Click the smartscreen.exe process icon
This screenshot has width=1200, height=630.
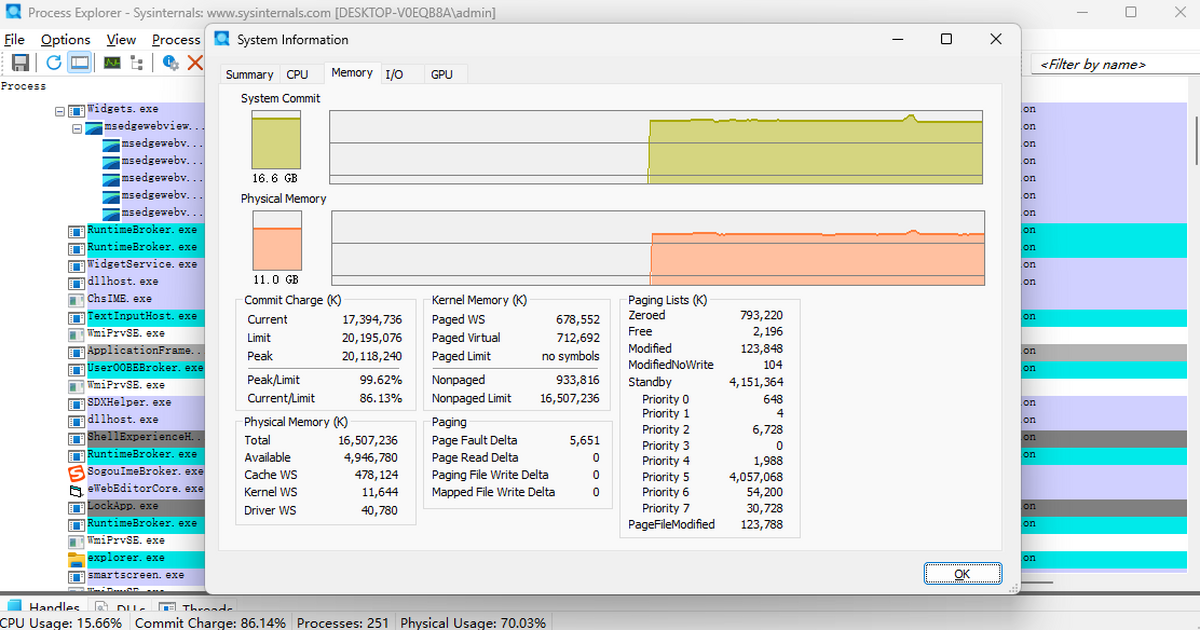(76, 576)
